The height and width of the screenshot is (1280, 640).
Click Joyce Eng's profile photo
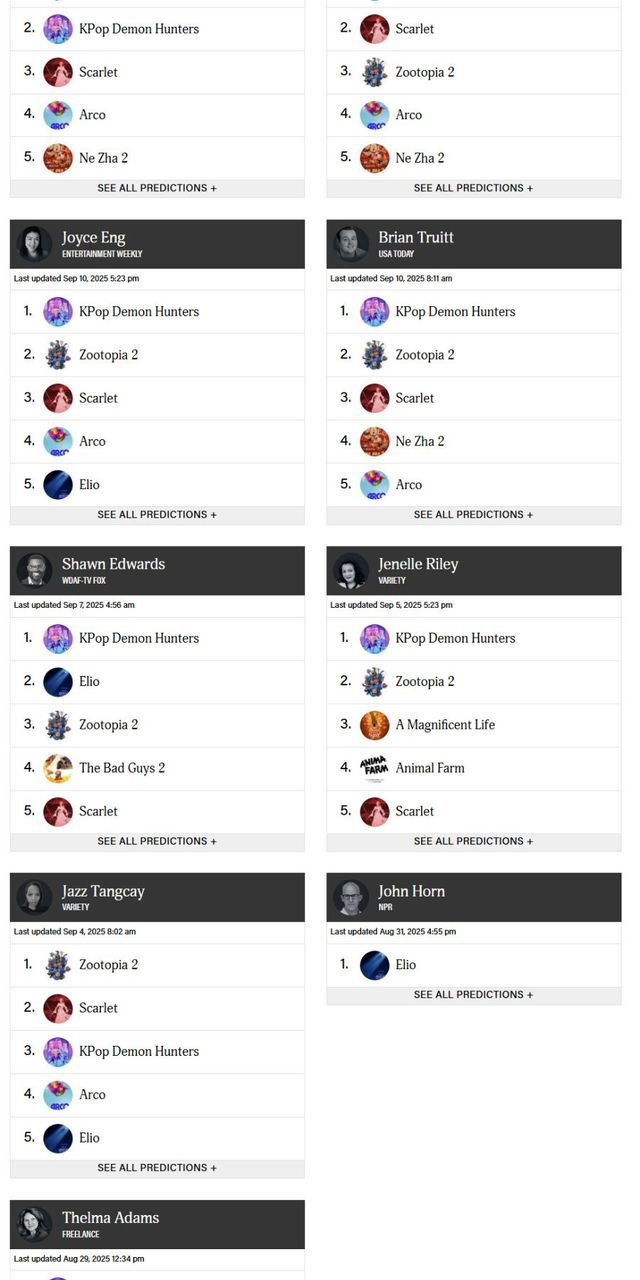pos(34,244)
